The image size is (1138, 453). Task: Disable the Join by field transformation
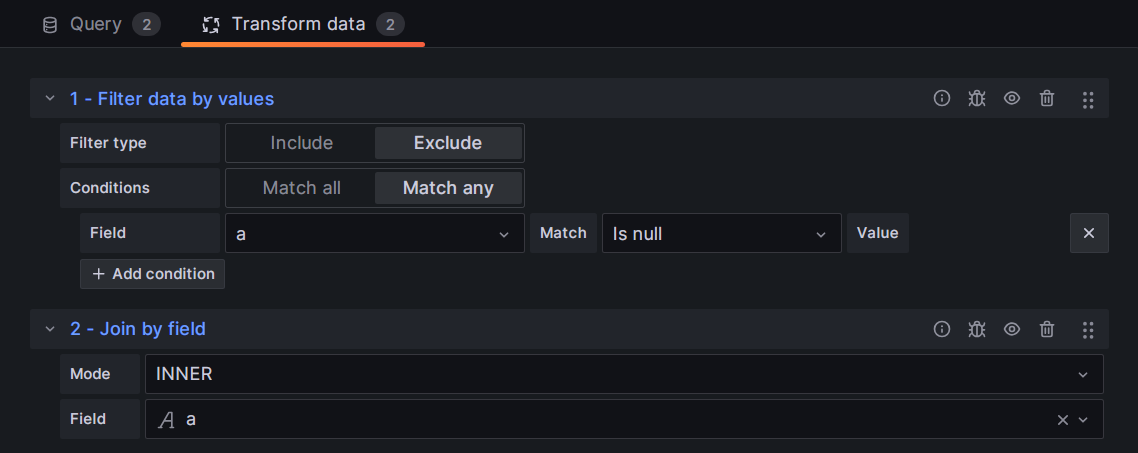[1012, 328]
